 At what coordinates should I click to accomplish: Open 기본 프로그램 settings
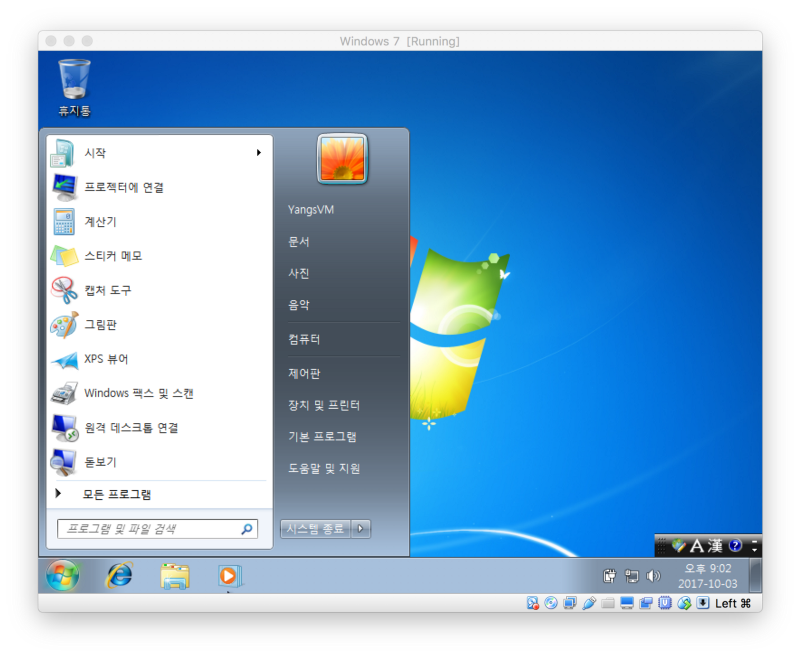point(322,436)
